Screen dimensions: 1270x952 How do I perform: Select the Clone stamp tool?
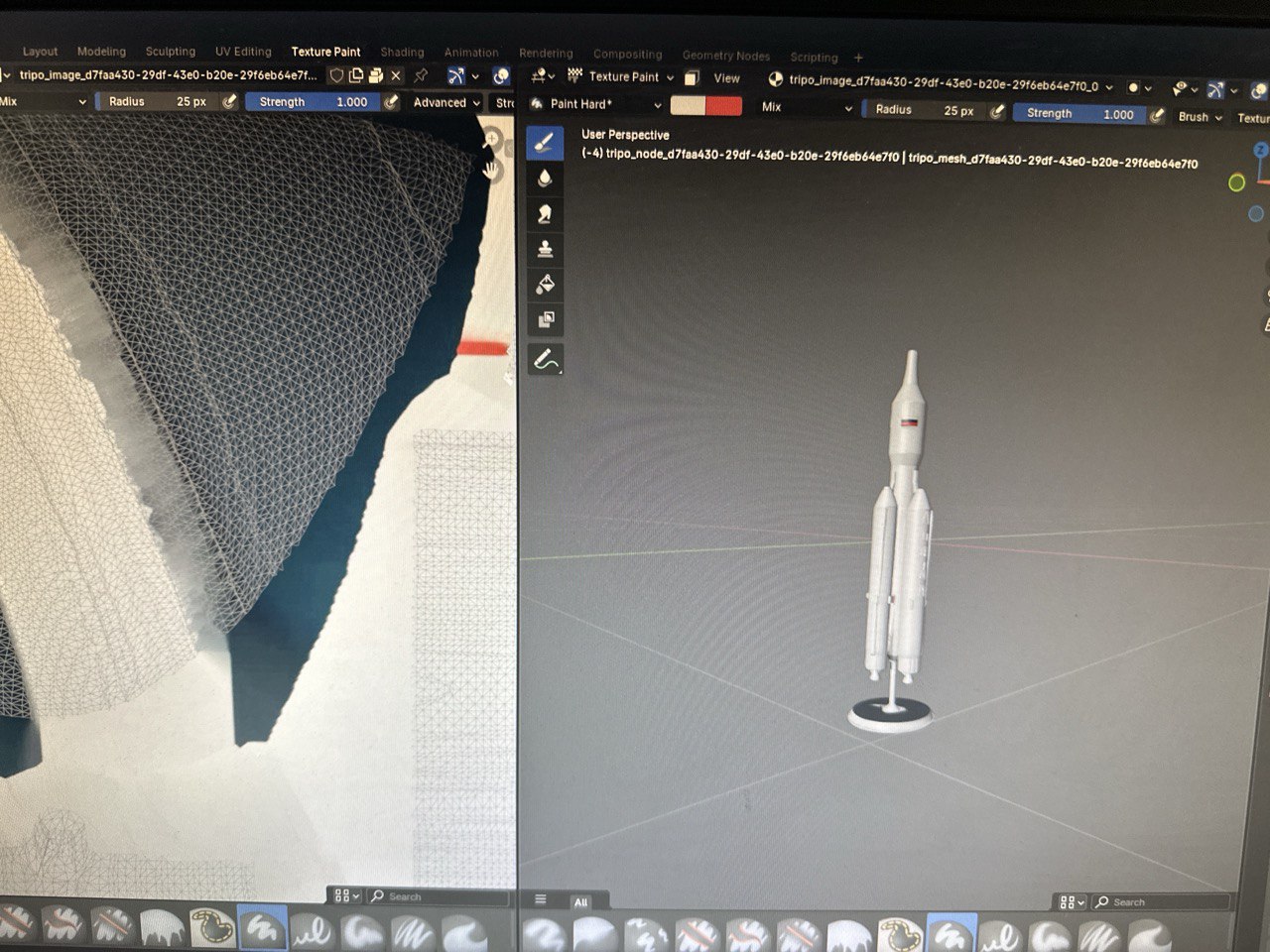click(x=545, y=249)
